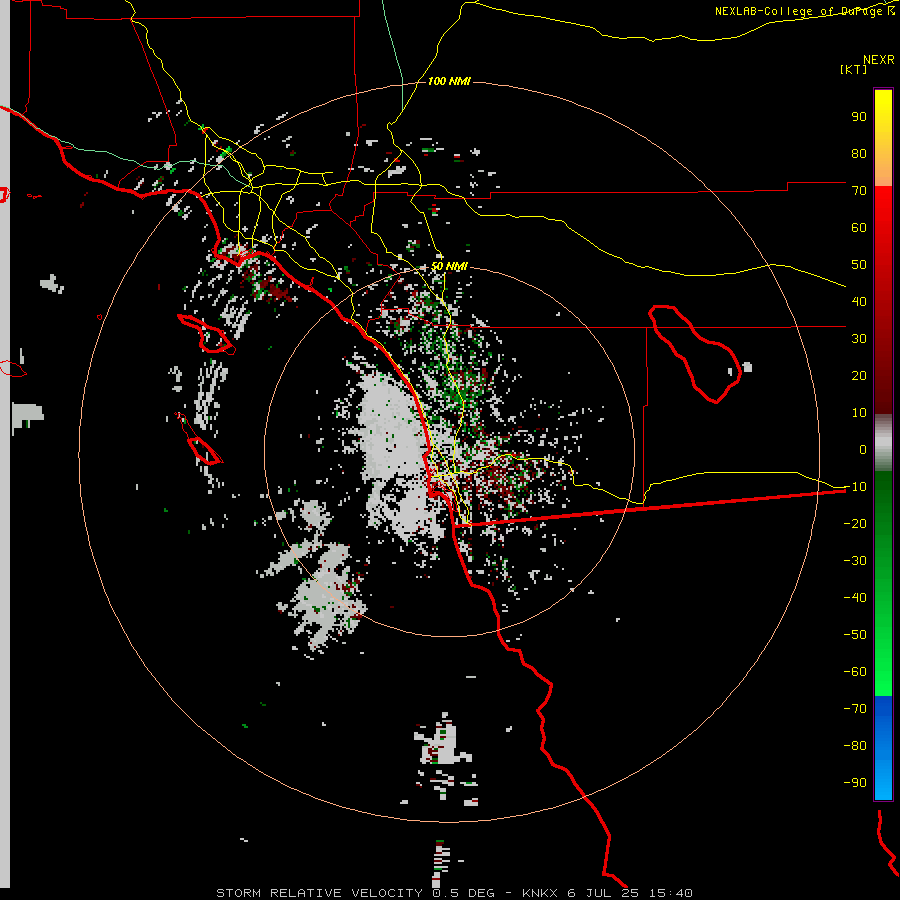Image resolution: width=900 pixels, height=900 pixels.
Task: Select the -30 value on velocity scale
Action: click(855, 561)
